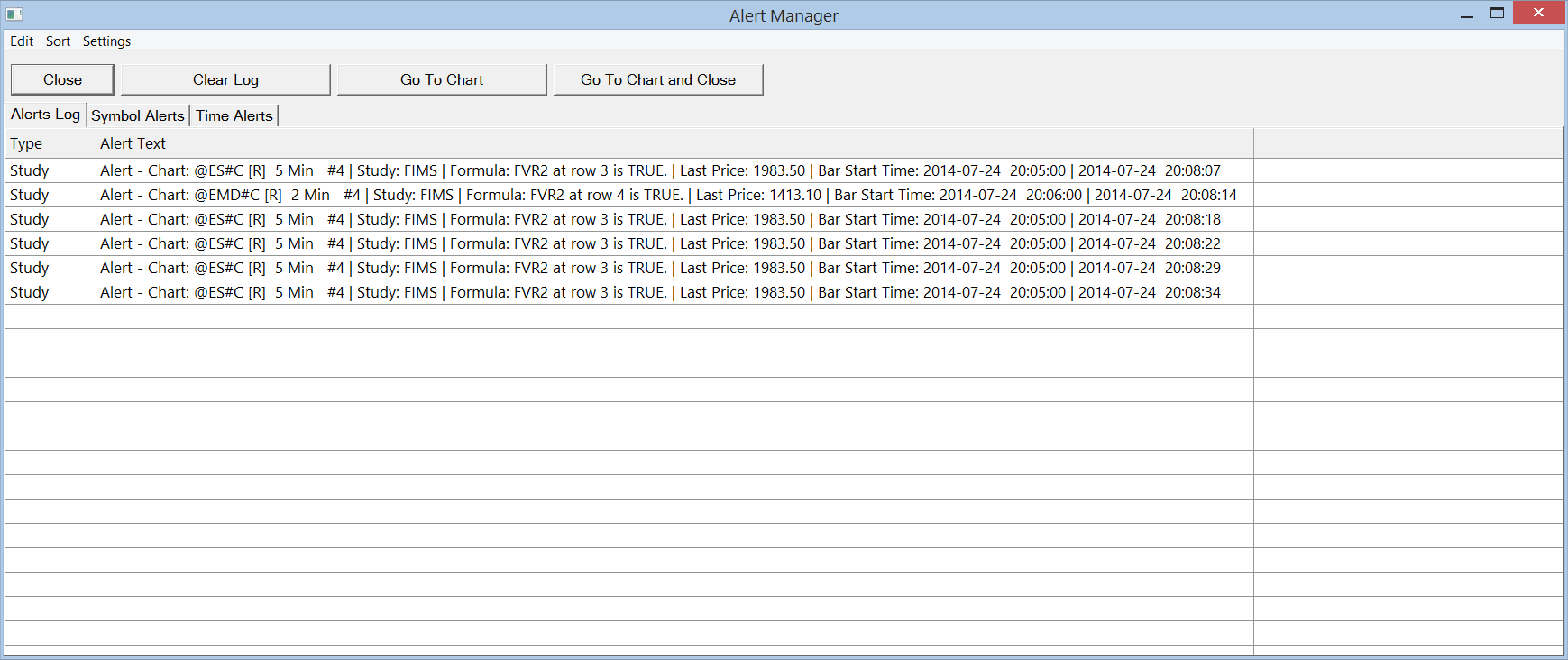Screen dimensions: 1568x660
Task: Click the Go To Chart button
Action: pyautogui.click(x=442, y=79)
